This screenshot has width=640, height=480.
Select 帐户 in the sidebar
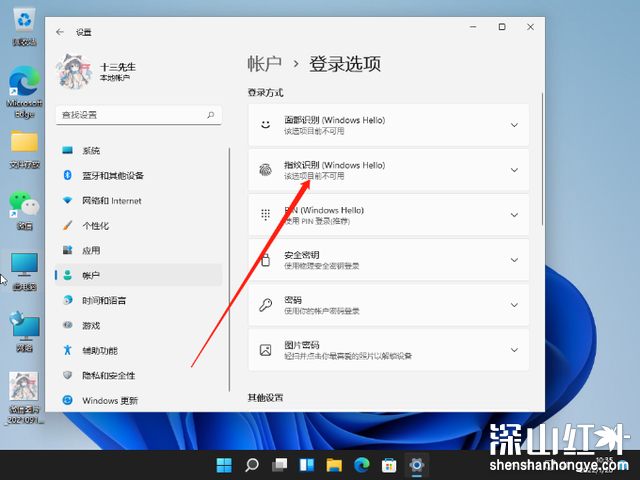click(x=139, y=275)
